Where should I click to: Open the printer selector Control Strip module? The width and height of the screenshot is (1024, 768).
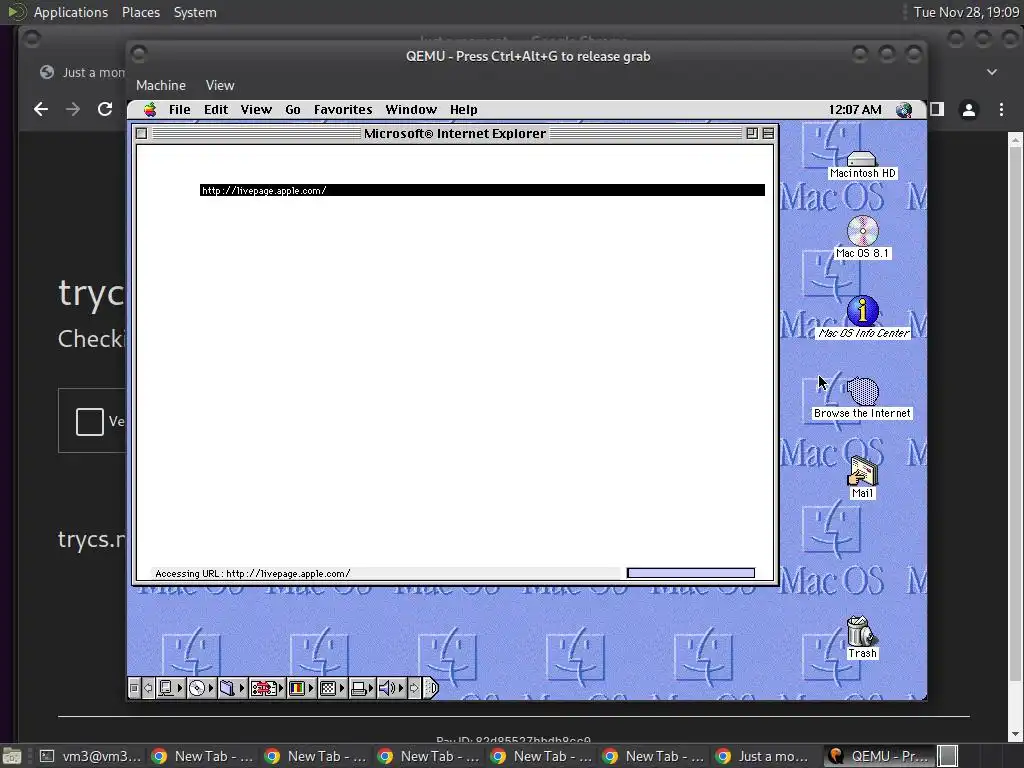pyautogui.click(x=362, y=688)
